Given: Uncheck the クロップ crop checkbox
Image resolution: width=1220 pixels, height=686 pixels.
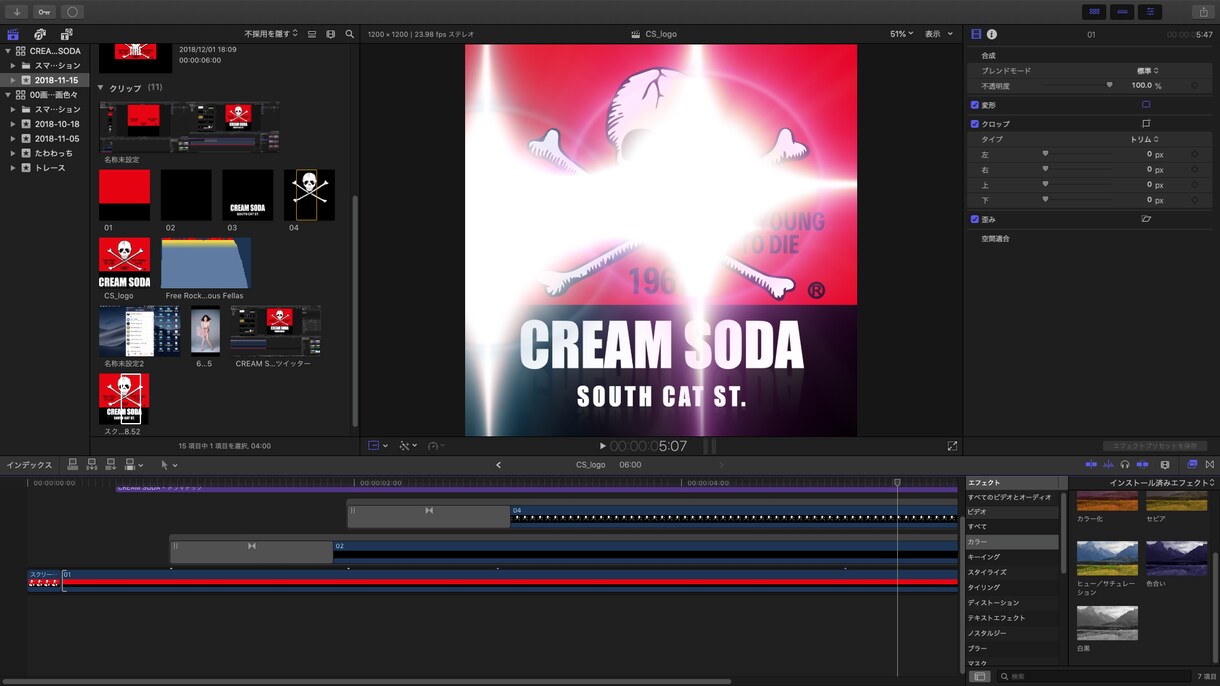Looking at the screenshot, I should click(x=975, y=124).
